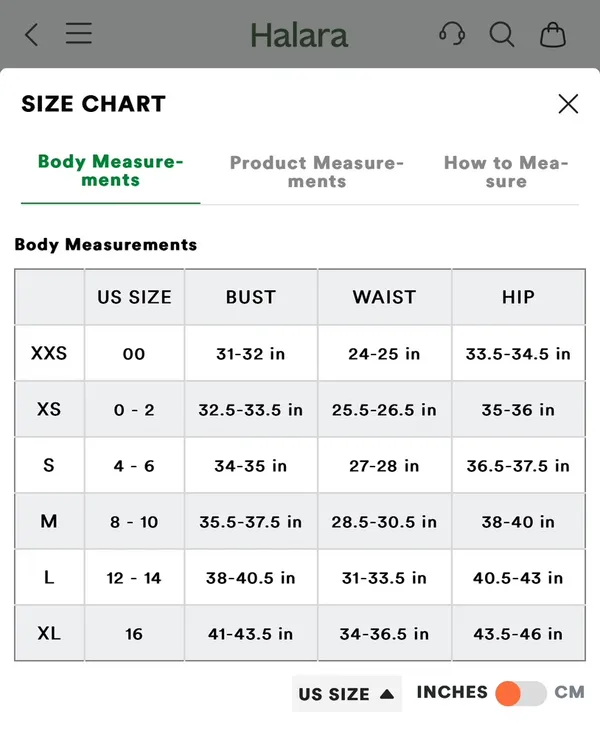Tap the WAIST column header
The width and height of the screenshot is (600, 737).
click(x=384, y=297)
